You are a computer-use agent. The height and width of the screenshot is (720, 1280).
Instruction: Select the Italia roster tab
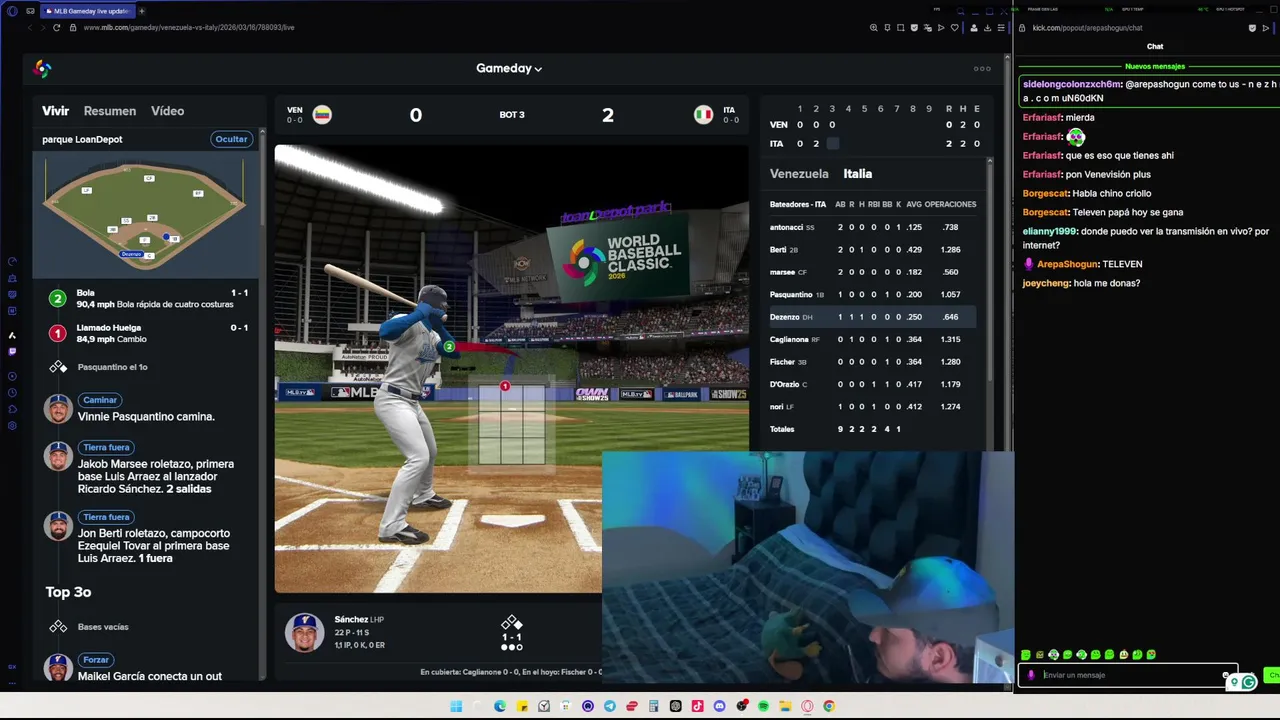point(857,174)
